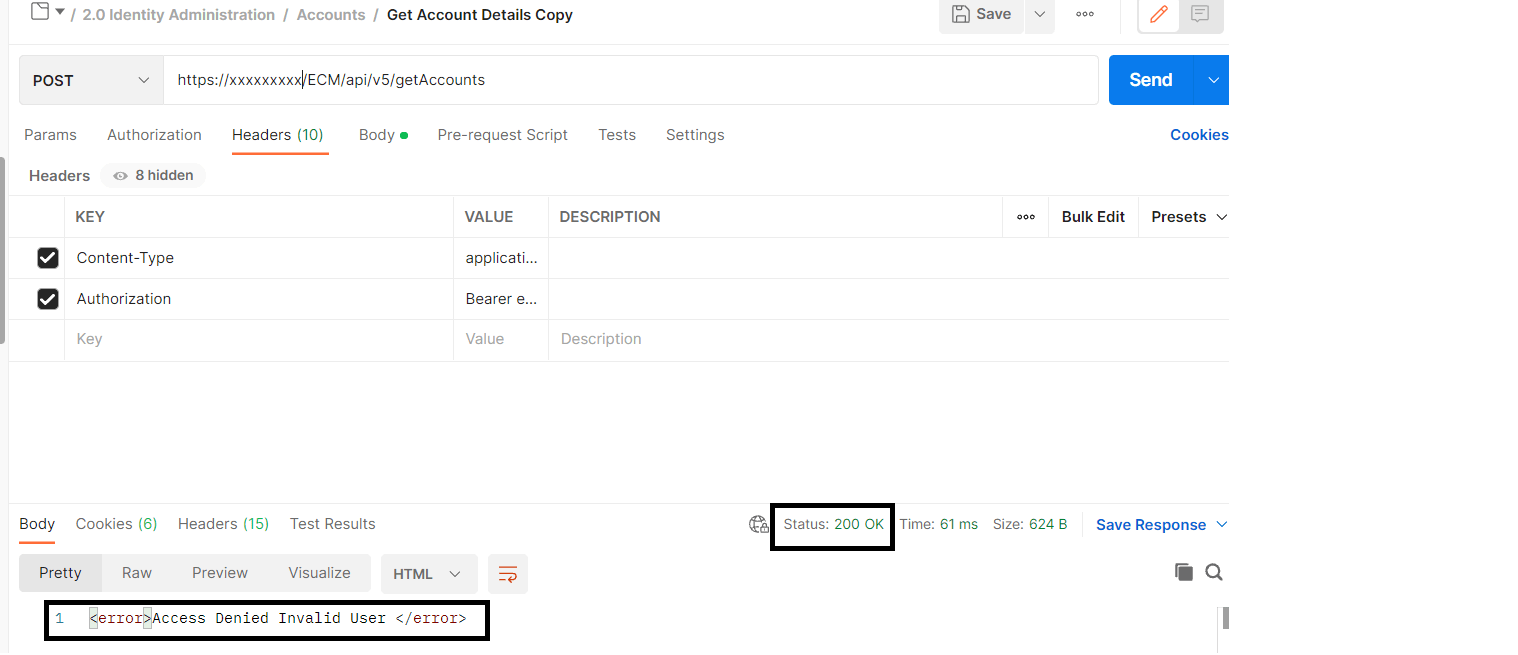Viewport: 1518px width, 655px height.
Task: Select the response Body tab
Action: tap(37, 524)
